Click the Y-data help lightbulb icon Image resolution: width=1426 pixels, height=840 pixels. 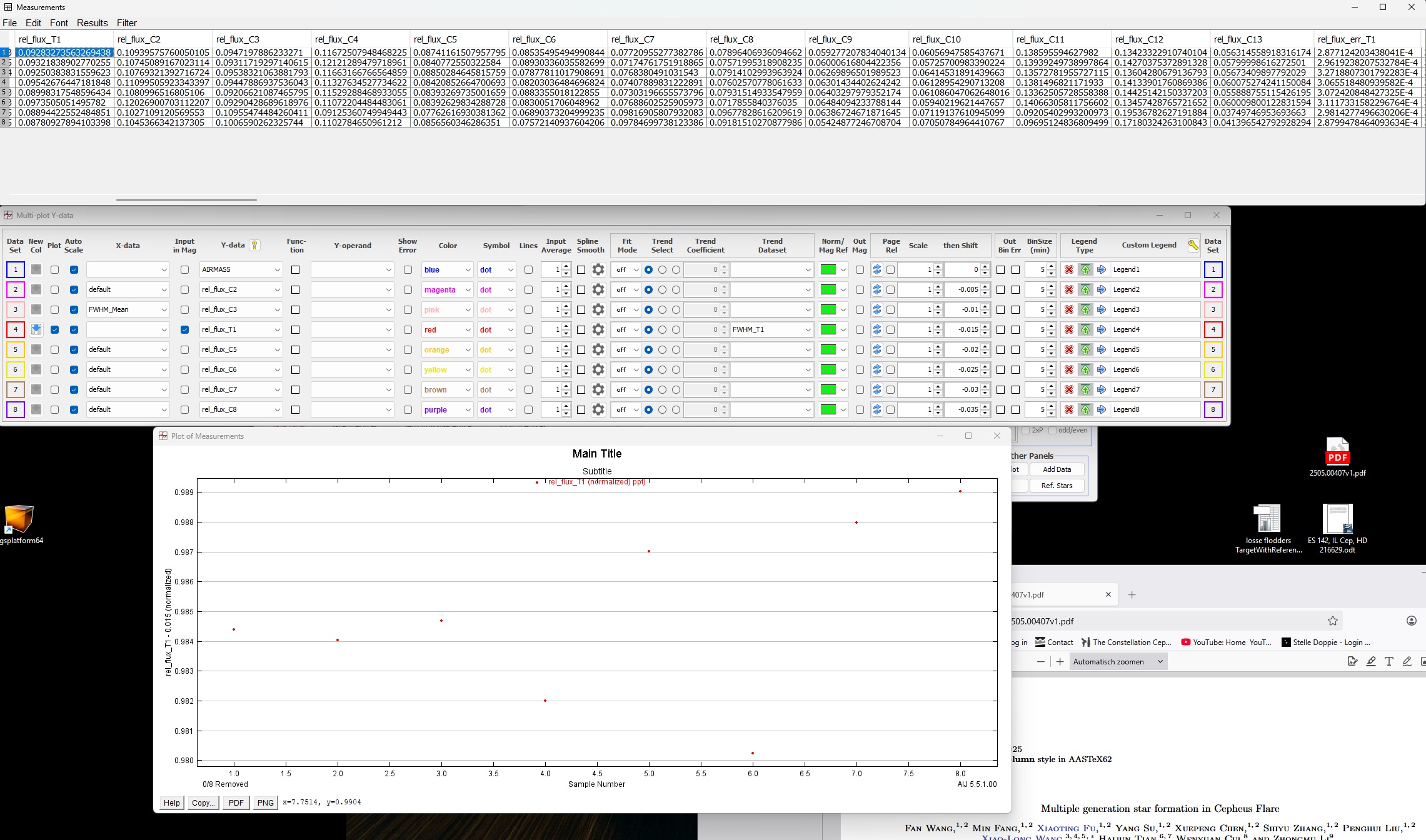coord(255,245)
